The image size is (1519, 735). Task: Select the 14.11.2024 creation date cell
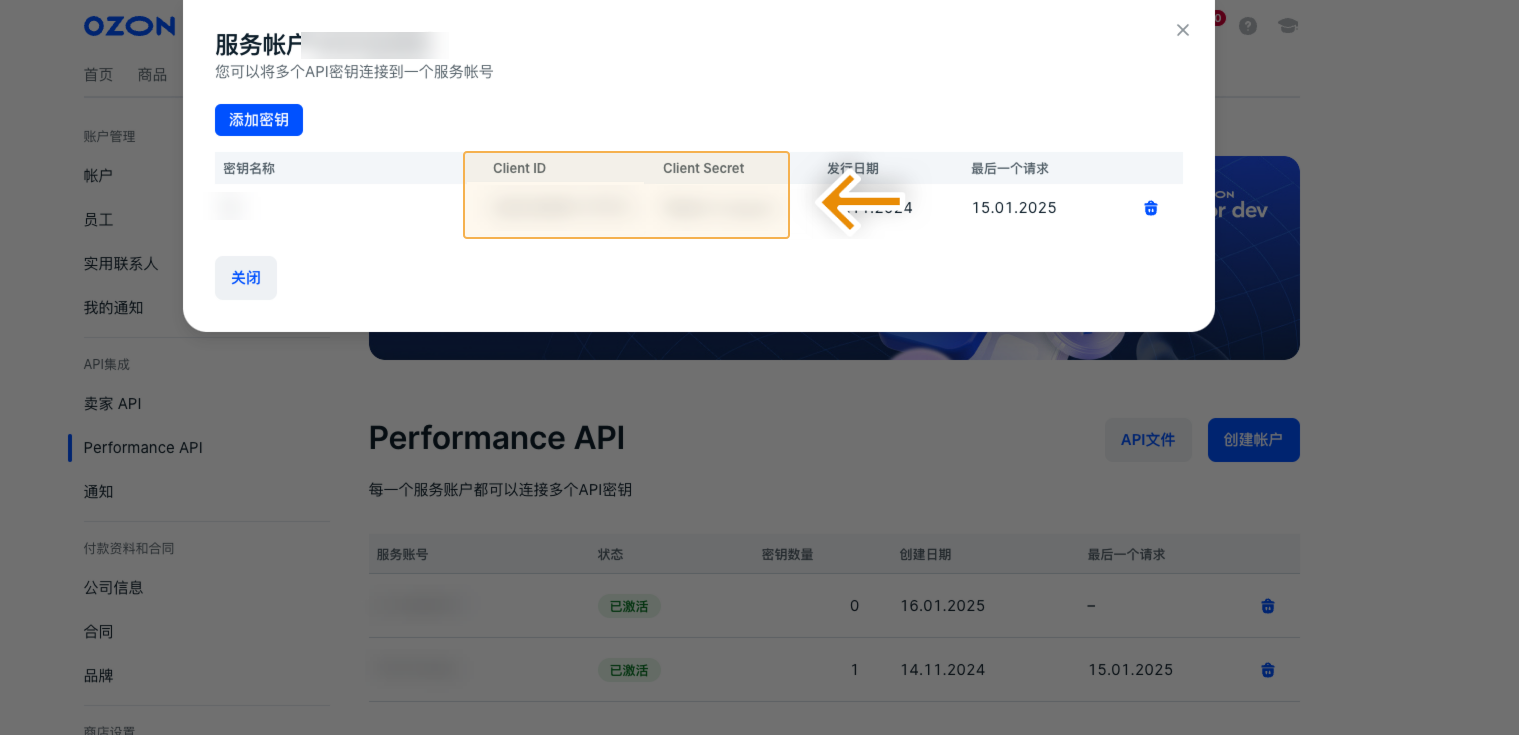tap(942, 670)
